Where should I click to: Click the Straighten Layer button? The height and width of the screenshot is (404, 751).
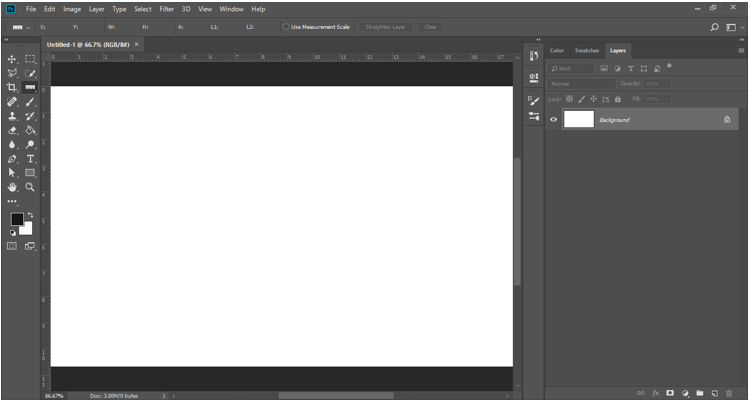pyautogui.click(x=385, y=27)
